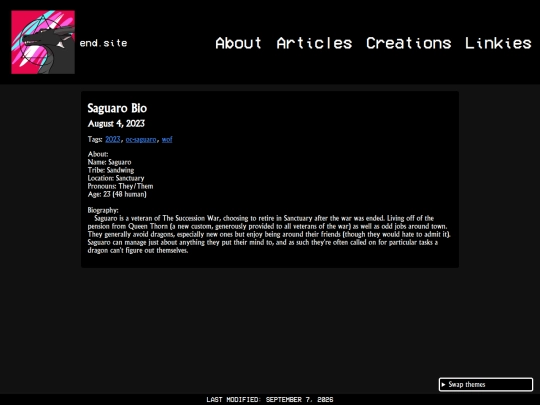Viewport: 540px width, 405px height.
Task: Click the 'Pronouns: They/Them' line
Action: (x=120, y=186)
